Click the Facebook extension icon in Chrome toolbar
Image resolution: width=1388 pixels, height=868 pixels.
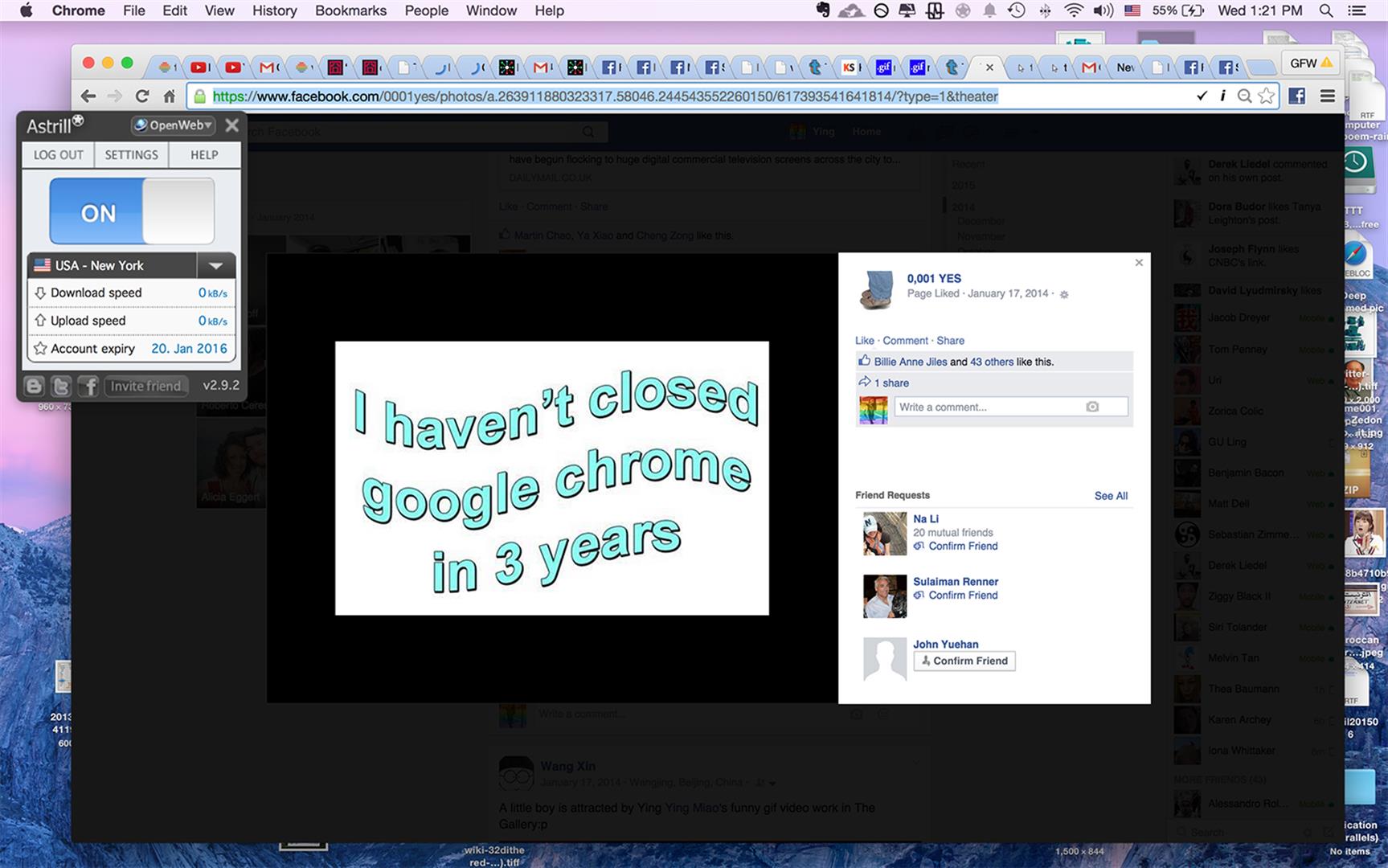(x=1297, y=96)
